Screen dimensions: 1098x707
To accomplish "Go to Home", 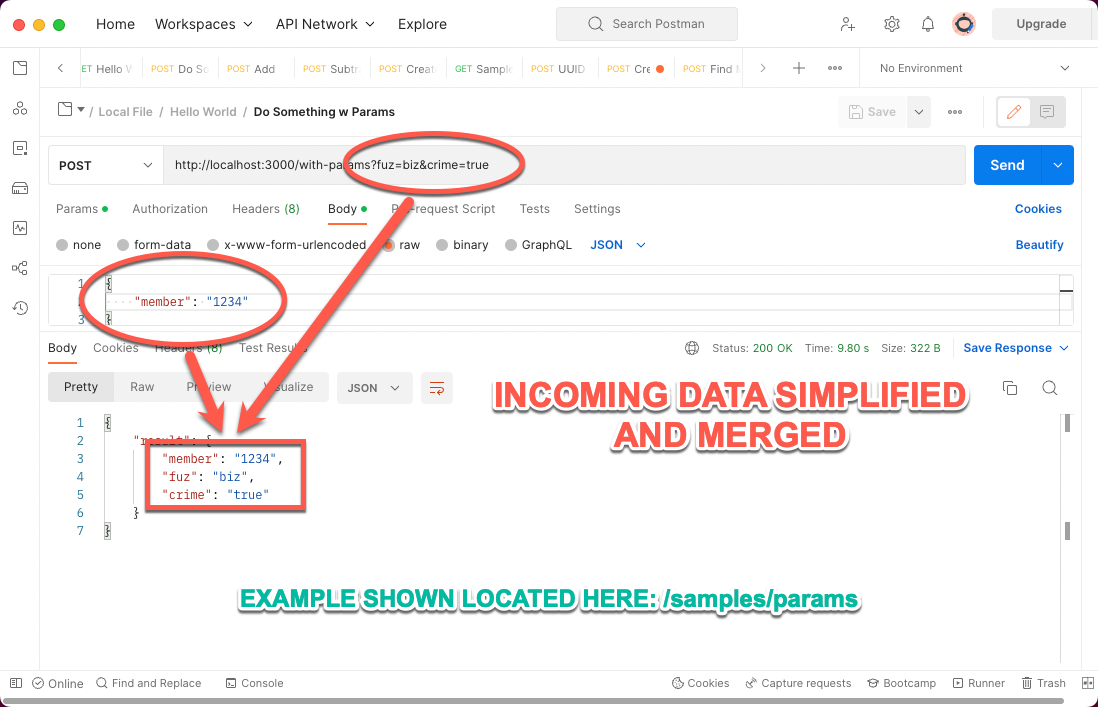I will click(x=116, y=24).
